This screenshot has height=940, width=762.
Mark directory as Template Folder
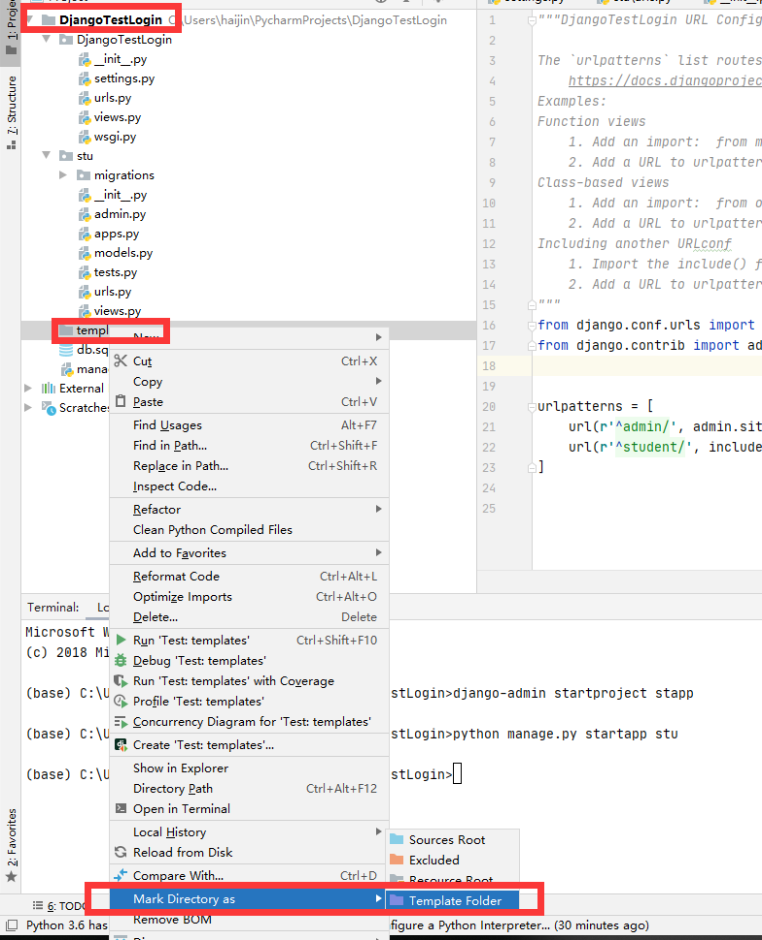pos(453,900)
